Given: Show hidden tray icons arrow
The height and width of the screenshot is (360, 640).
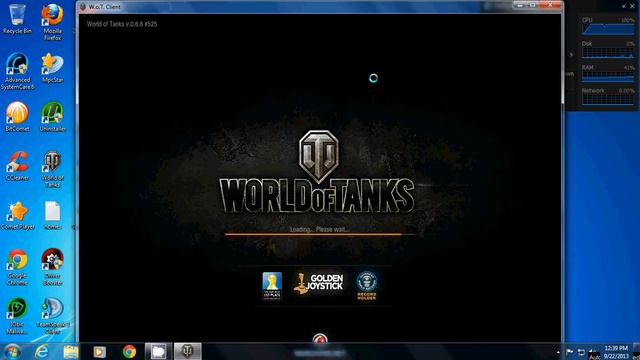Looking at the screenshot, I should (x=558, y=352).
